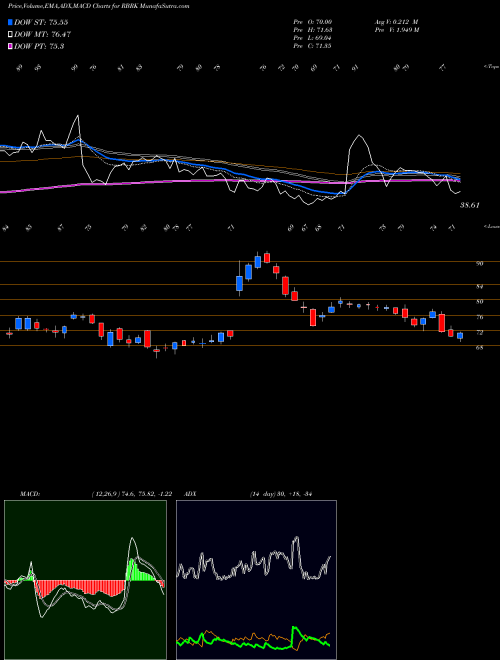Click the chart title mentioning MunafaSutra.com
This screenshot has width=500, height=660.
98,6
